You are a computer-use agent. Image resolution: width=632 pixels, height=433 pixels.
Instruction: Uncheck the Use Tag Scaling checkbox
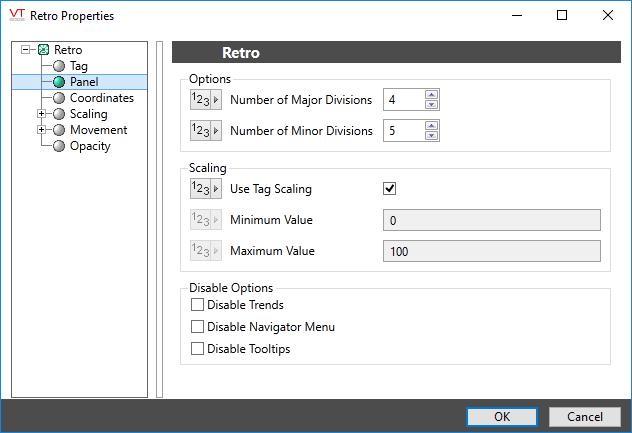(x=391, y=188)
